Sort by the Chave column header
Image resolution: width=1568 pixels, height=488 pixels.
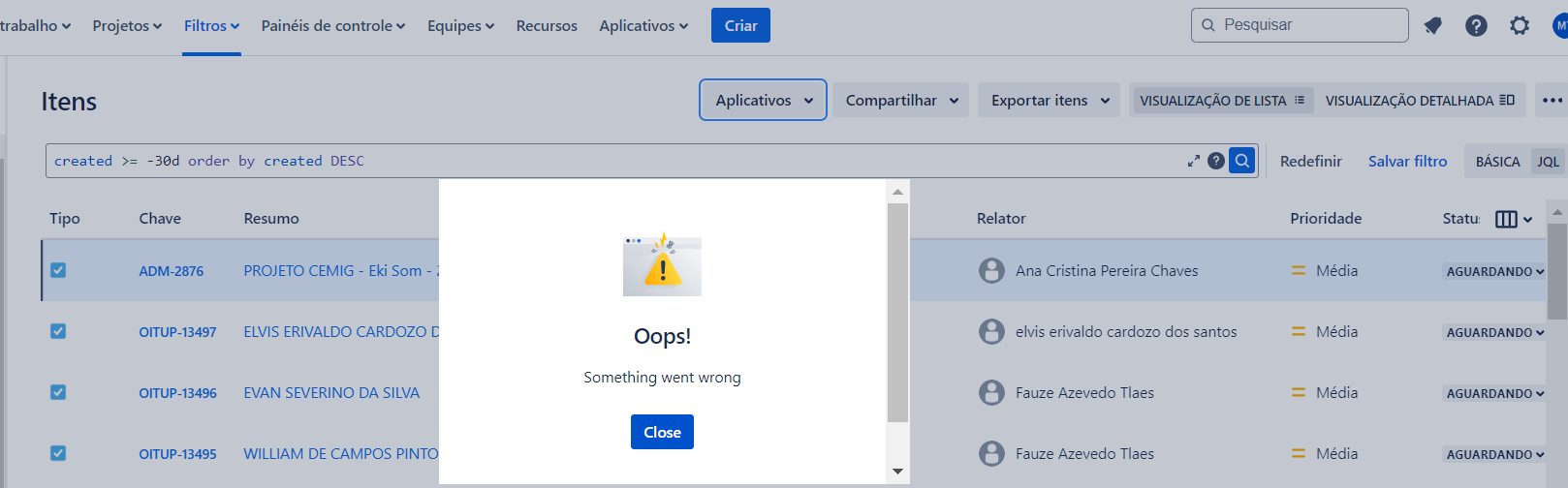(160, 219)
